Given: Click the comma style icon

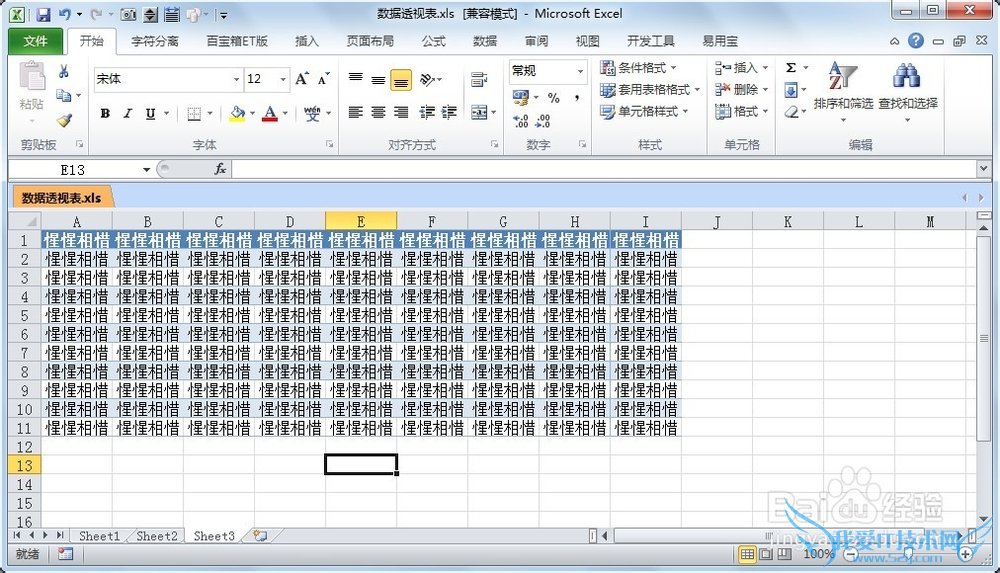Looking at the screenshot, I should point(577,98).
